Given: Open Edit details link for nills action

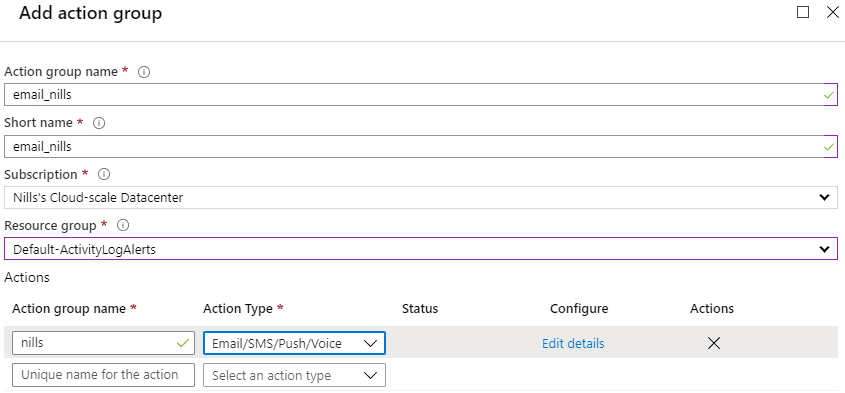Looking at the screenshot, I should pos(573,343).
